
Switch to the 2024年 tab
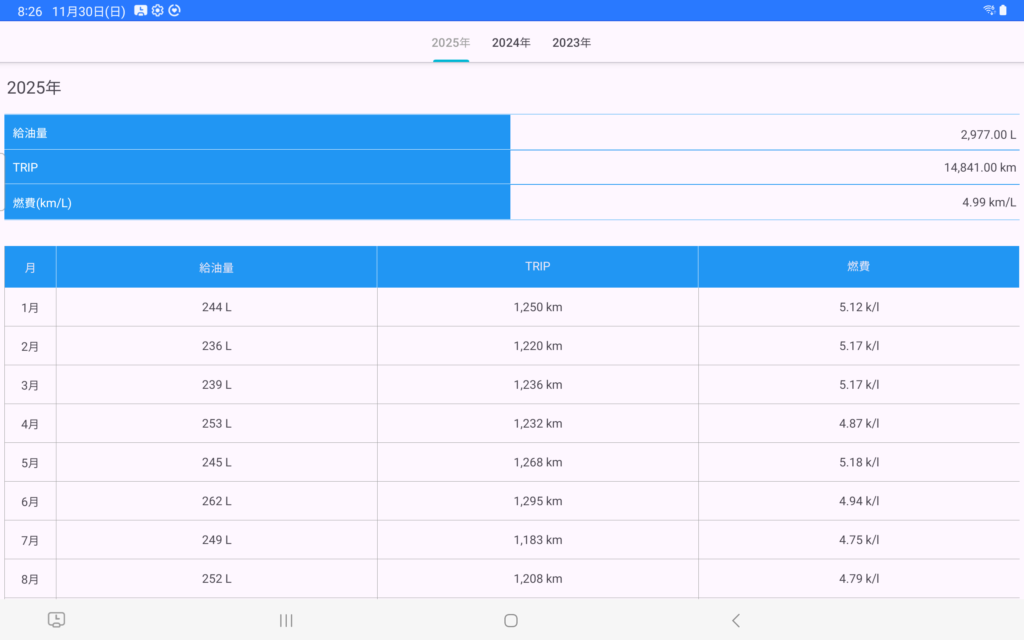tap(511, 43)
